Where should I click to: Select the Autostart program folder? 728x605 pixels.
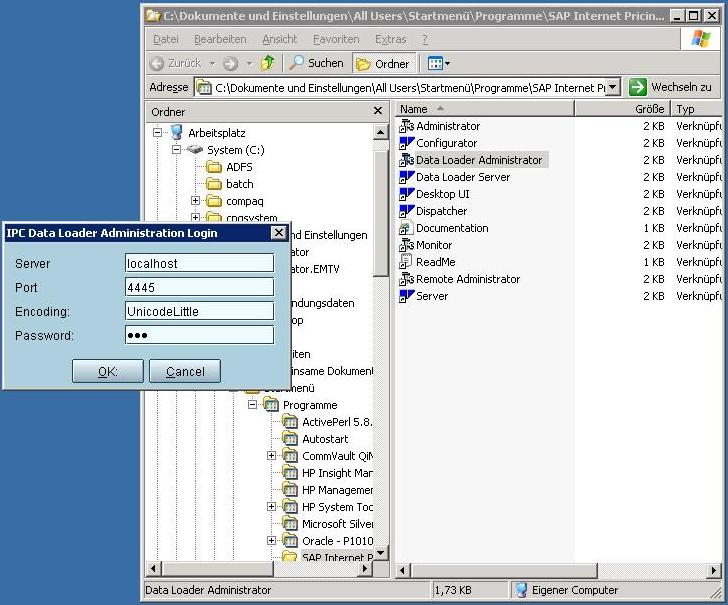pyautogui.click(x=290, y=439)
